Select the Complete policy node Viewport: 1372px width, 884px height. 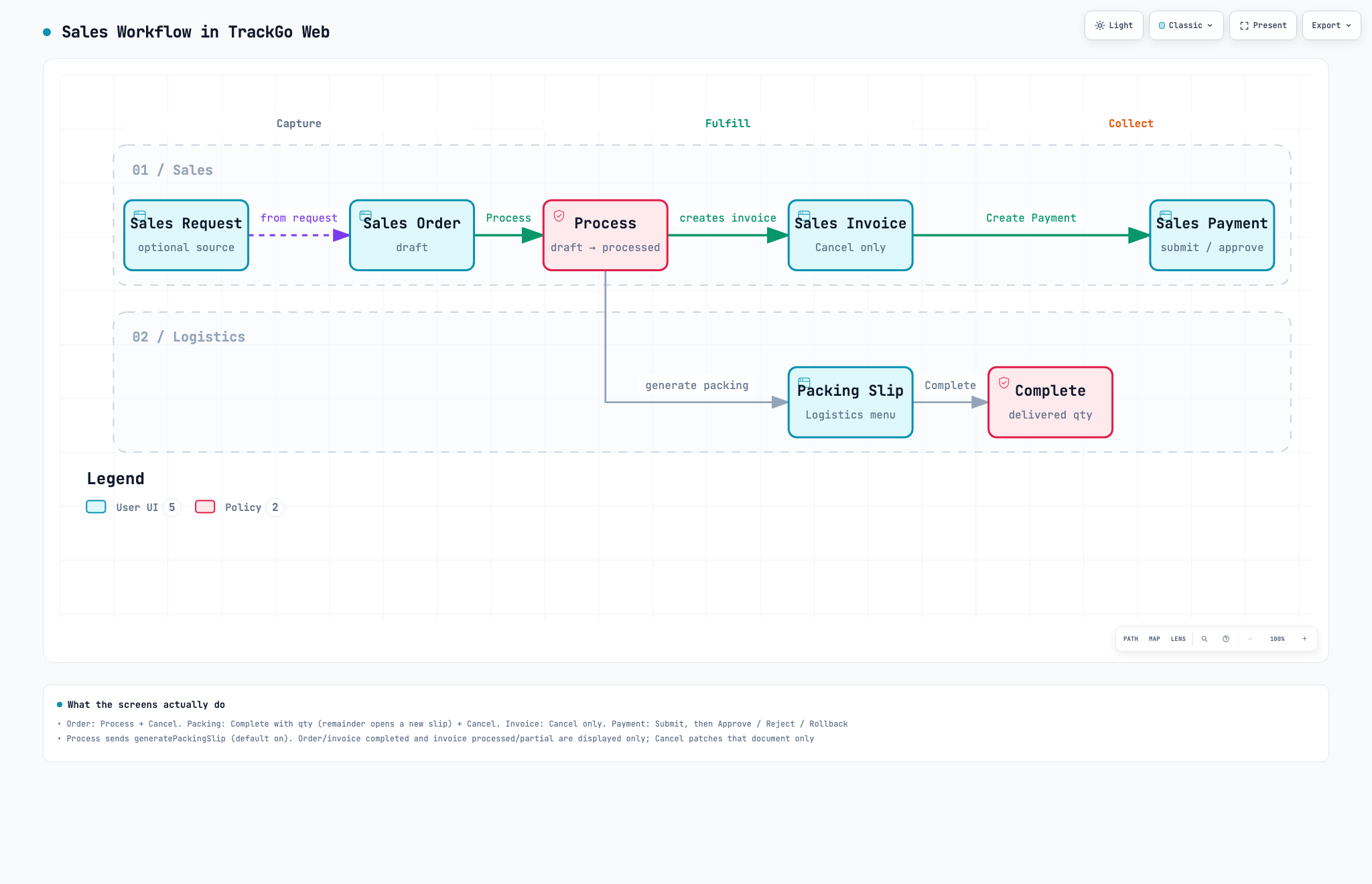tap(1050, 402)
